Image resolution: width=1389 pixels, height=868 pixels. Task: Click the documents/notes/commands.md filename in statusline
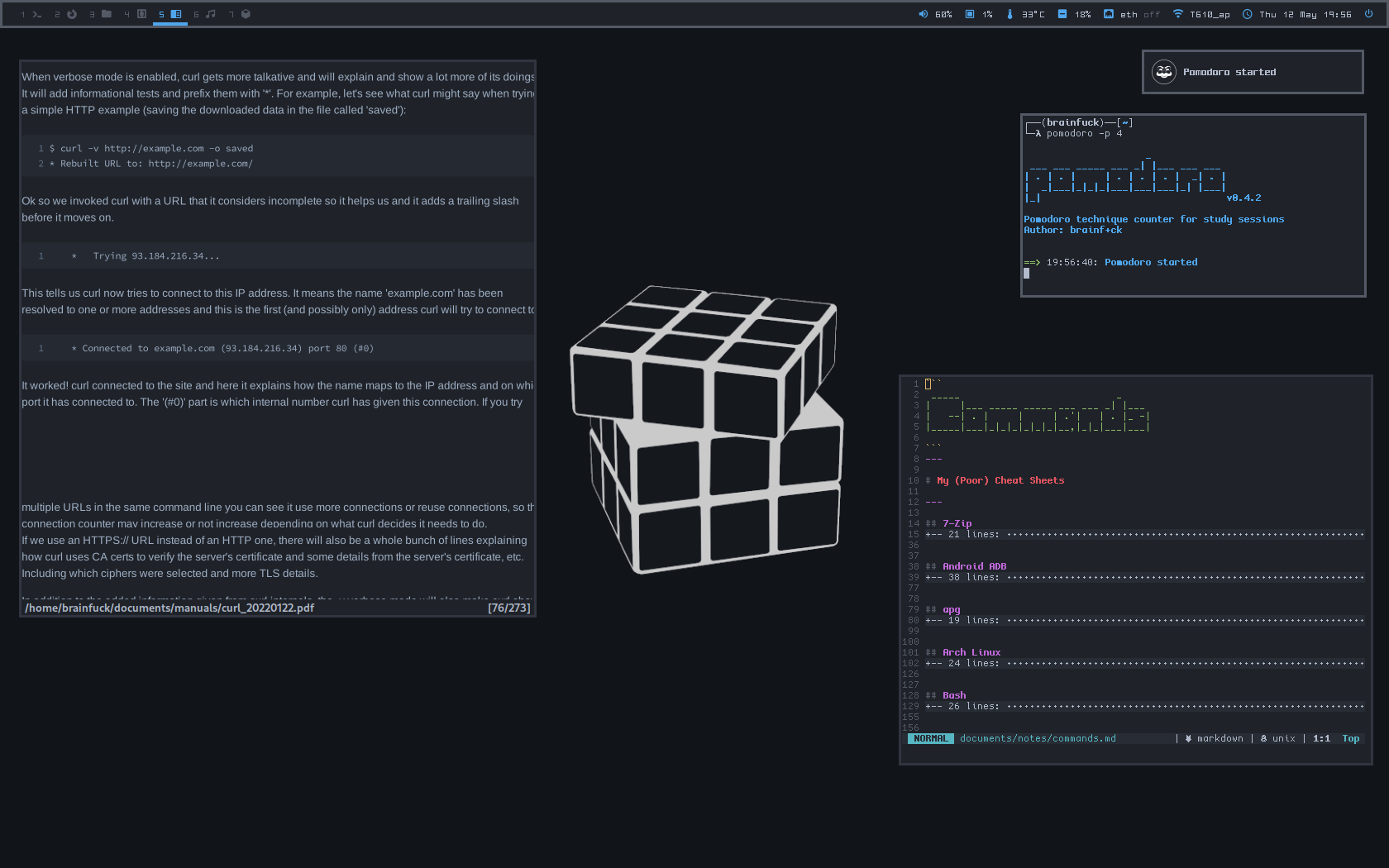tap(1038, 739)
